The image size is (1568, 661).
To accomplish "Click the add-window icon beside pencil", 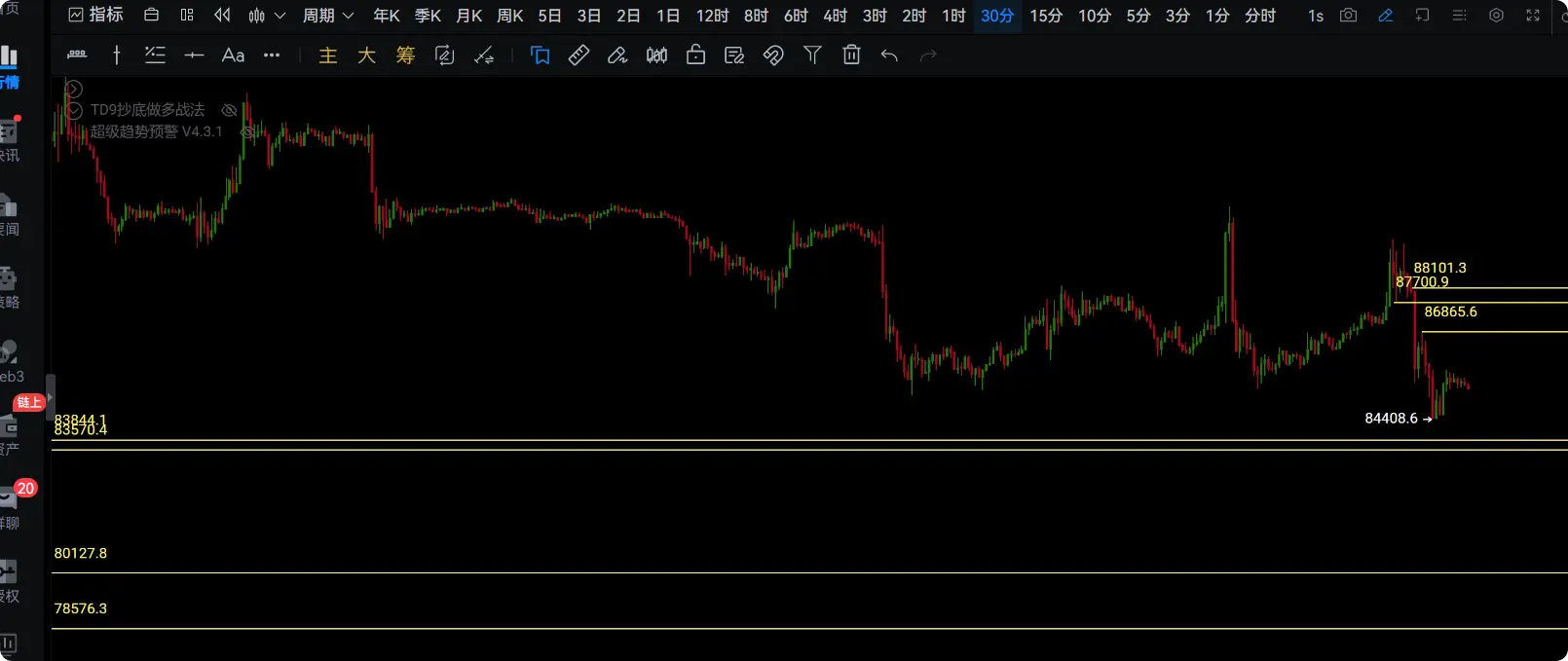I will (1423, 16).
